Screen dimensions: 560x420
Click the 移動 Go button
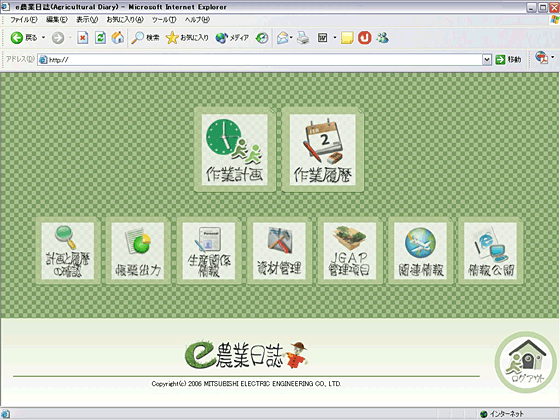coord(508,60)
